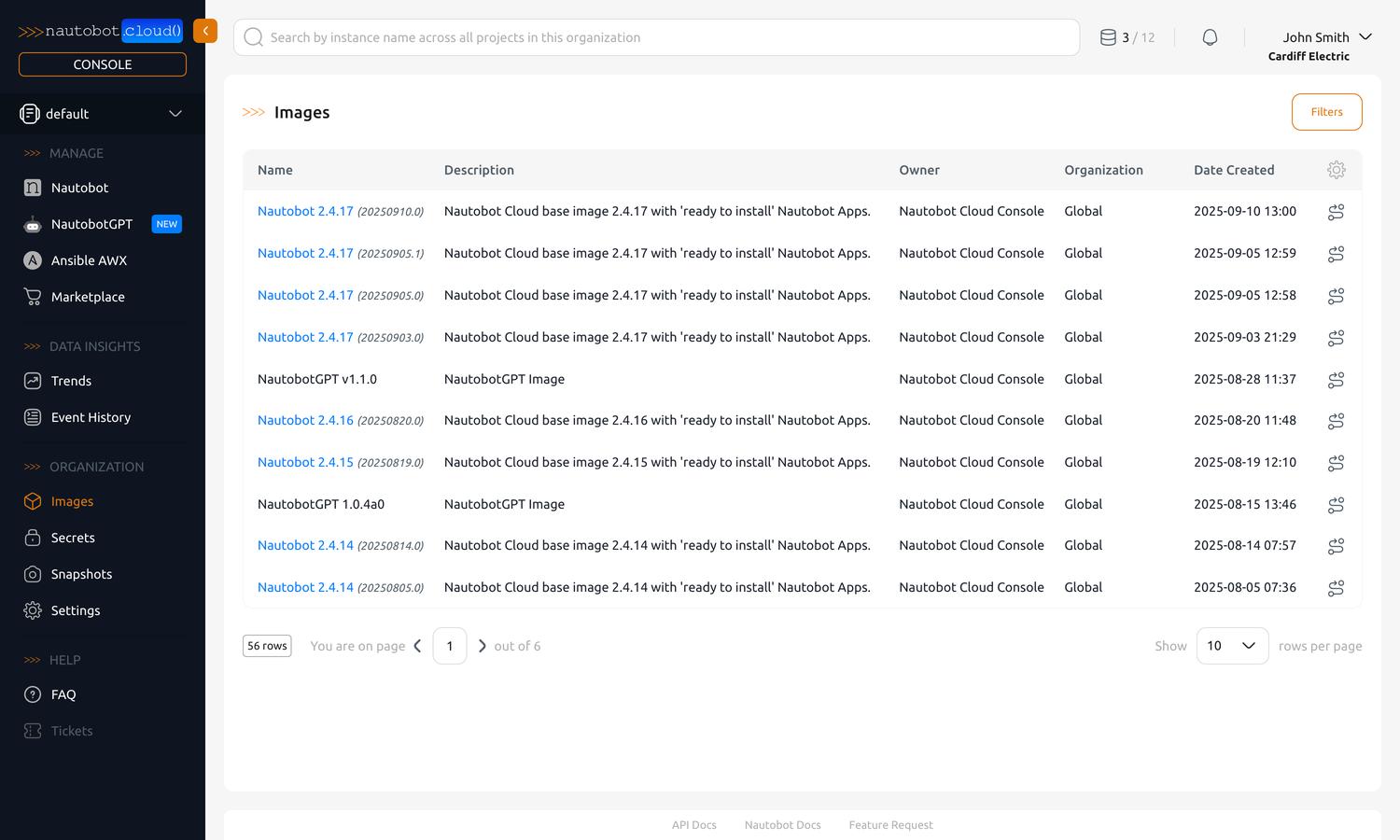This screenshot has width=1400, height=840.
Task: Click the Filters button
Action: pyautogui.click(x=1326, y=112)
